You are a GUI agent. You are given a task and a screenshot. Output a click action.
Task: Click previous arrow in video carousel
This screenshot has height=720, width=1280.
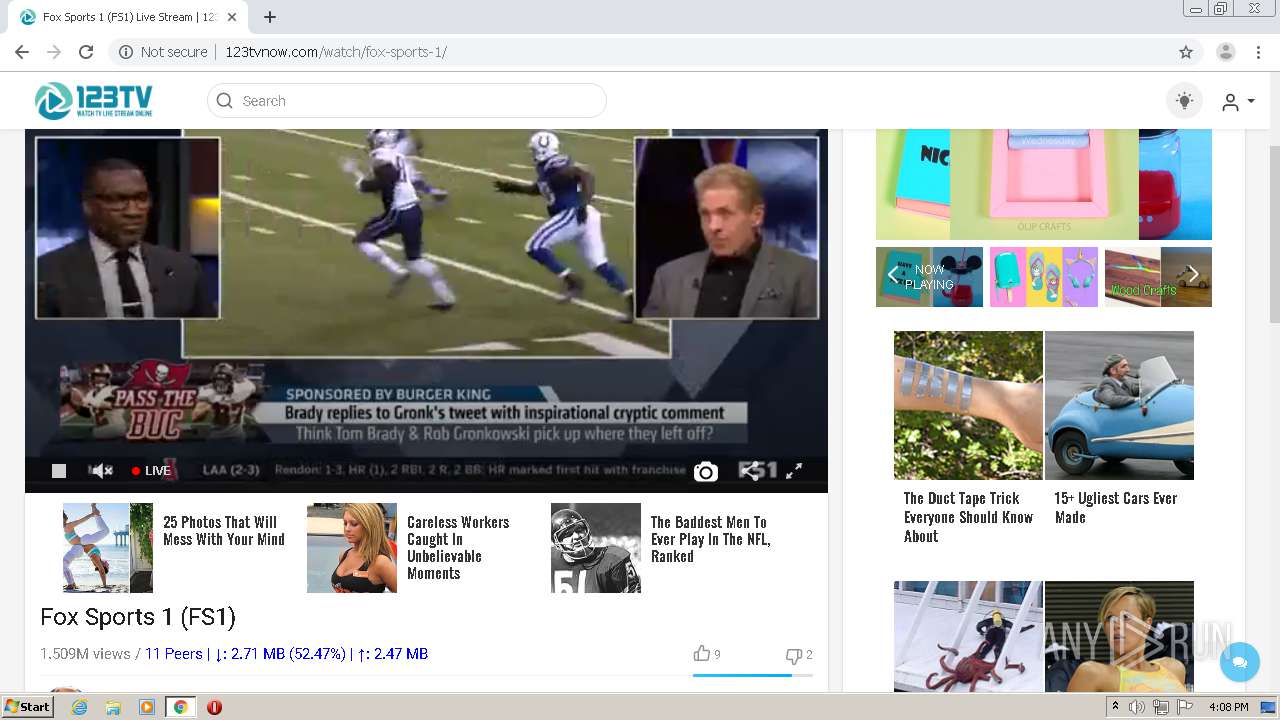[893, 275]
